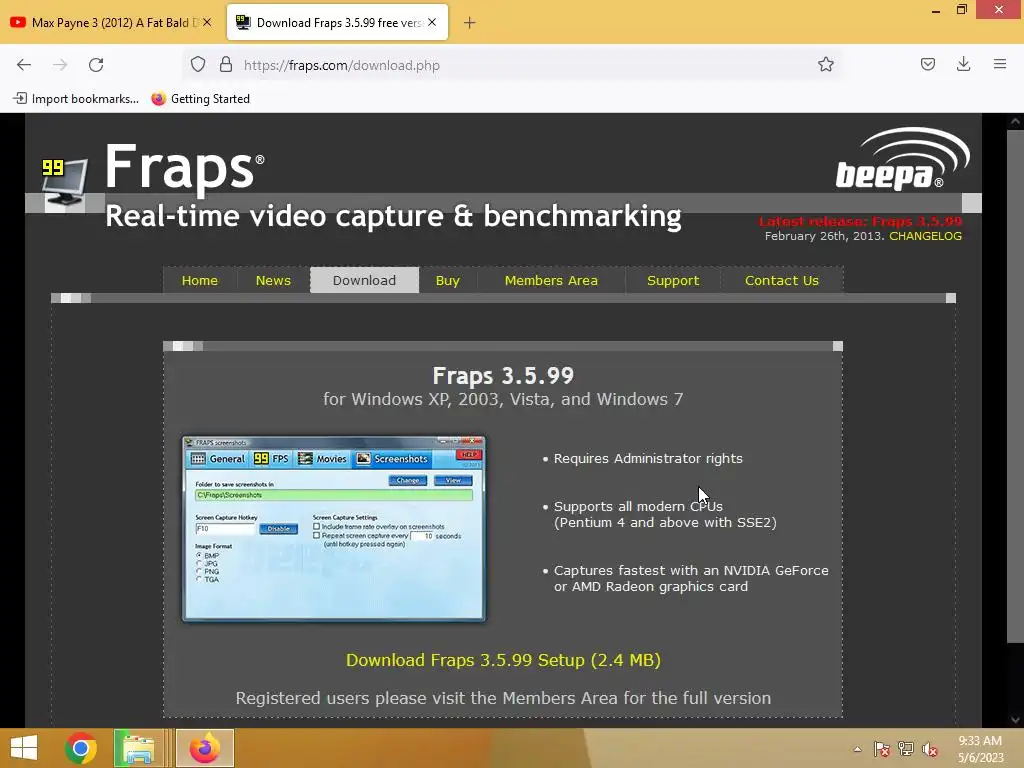Screen dimensions: 1024x768
Task: Launch Chrome from the taskbar
Action: 81,748
